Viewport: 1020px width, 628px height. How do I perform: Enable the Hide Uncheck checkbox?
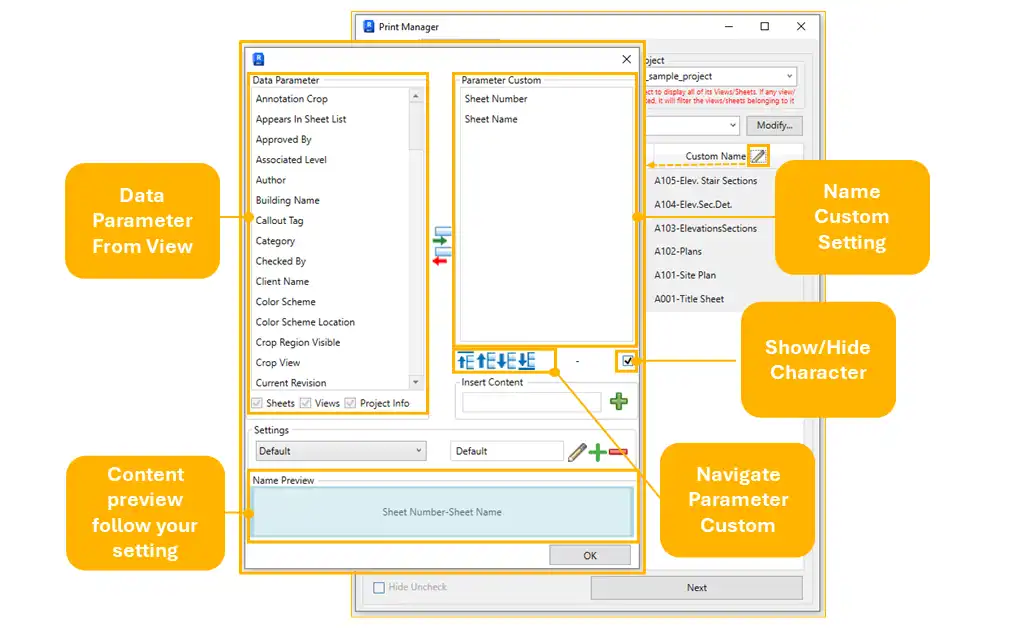(379, 588)
